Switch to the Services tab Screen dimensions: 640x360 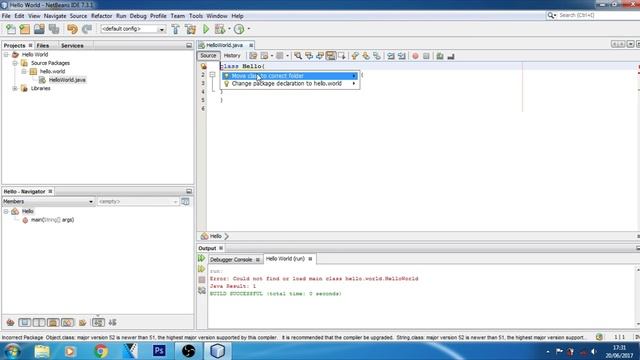pos(72,46)
